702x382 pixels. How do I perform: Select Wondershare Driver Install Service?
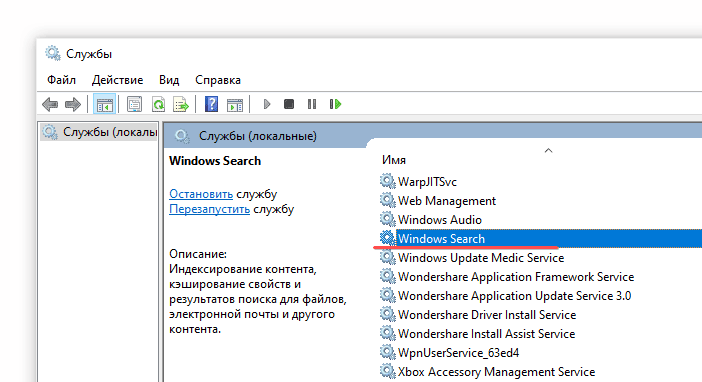point(487,315)
